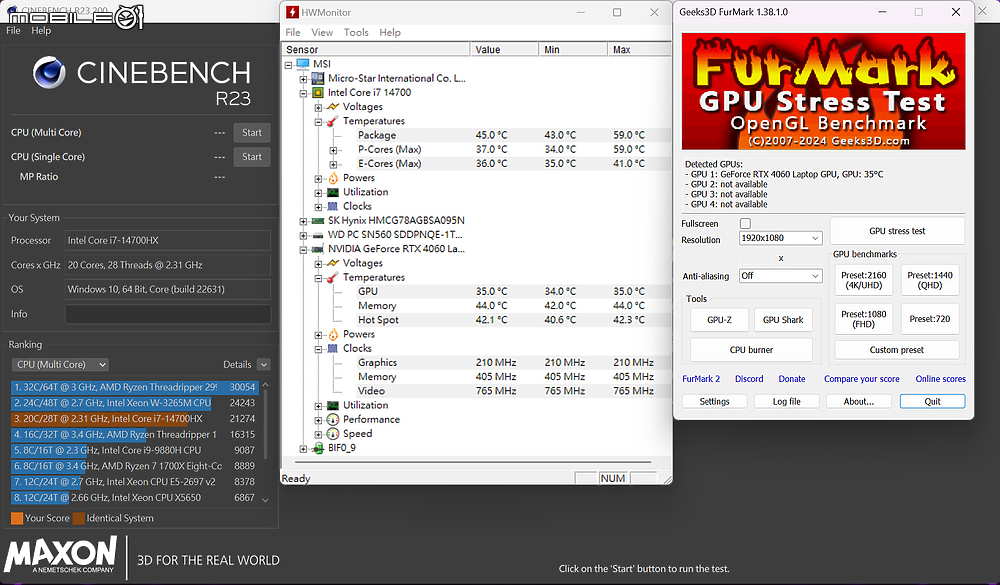Open the HWMonitor File menu
1000x585 pixels.
click(x=293, y=33)
